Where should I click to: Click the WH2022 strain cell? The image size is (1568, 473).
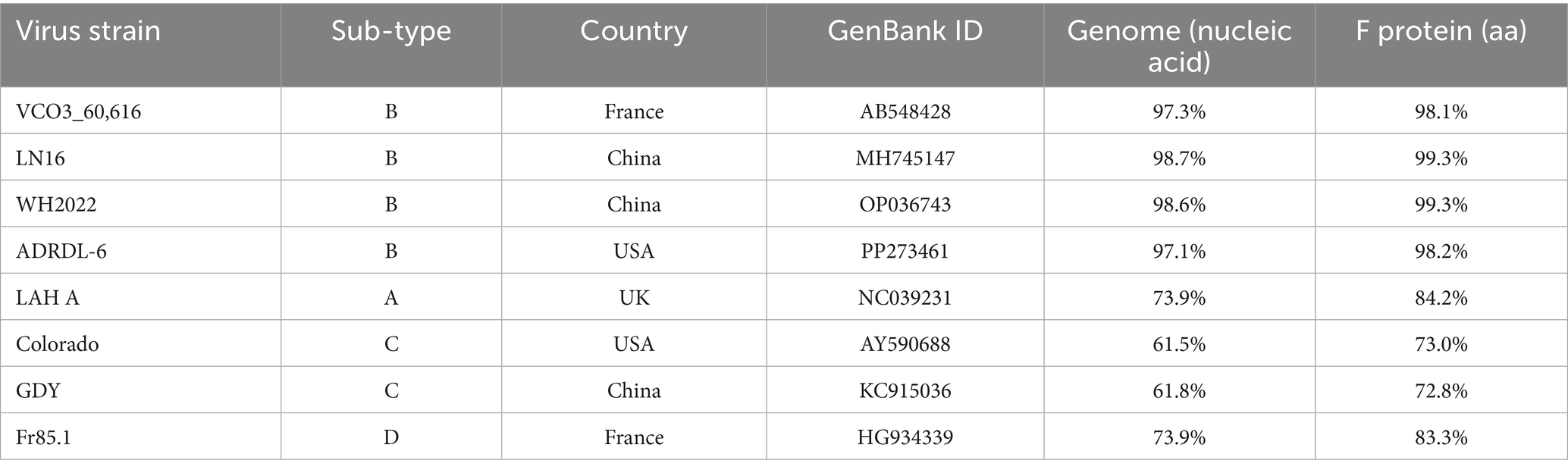tap(56, 205)
